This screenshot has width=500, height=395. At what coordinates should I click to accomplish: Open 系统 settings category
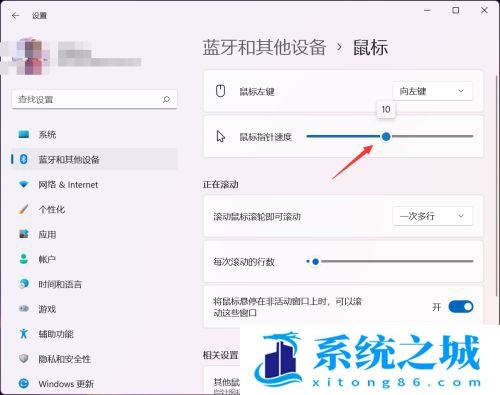tap(94, 134)
